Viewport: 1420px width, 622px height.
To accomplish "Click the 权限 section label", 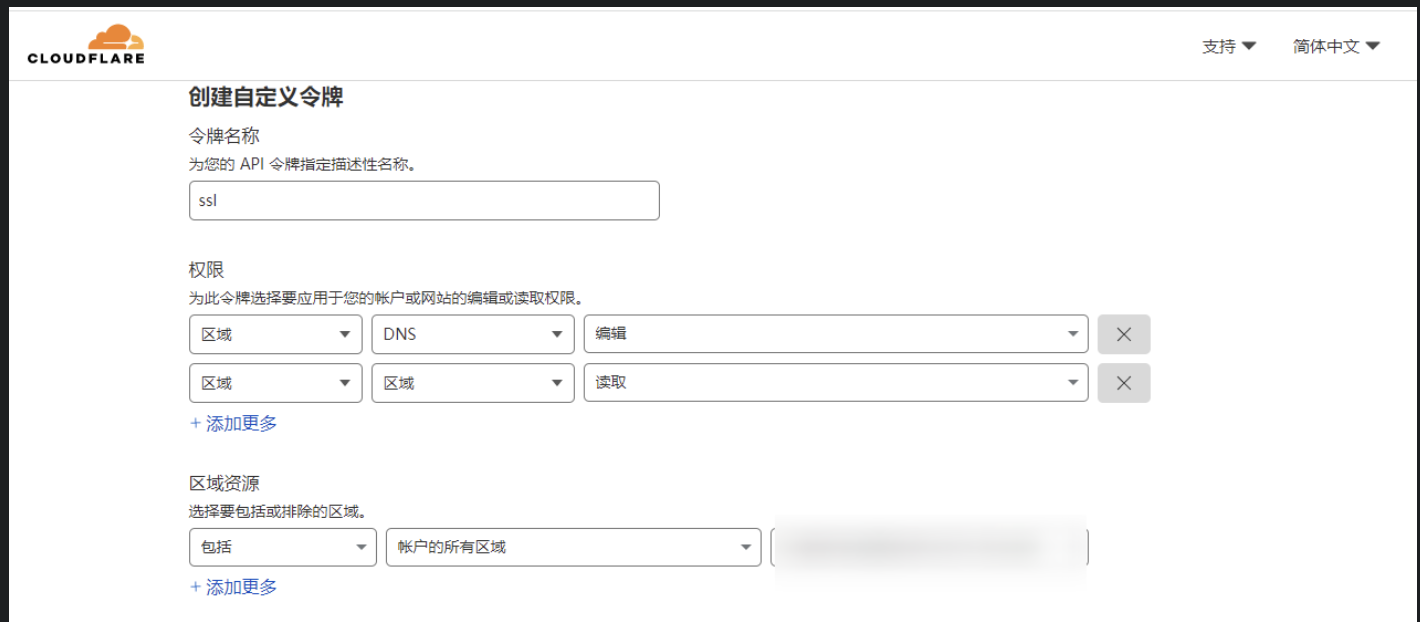I will point(206,270).
